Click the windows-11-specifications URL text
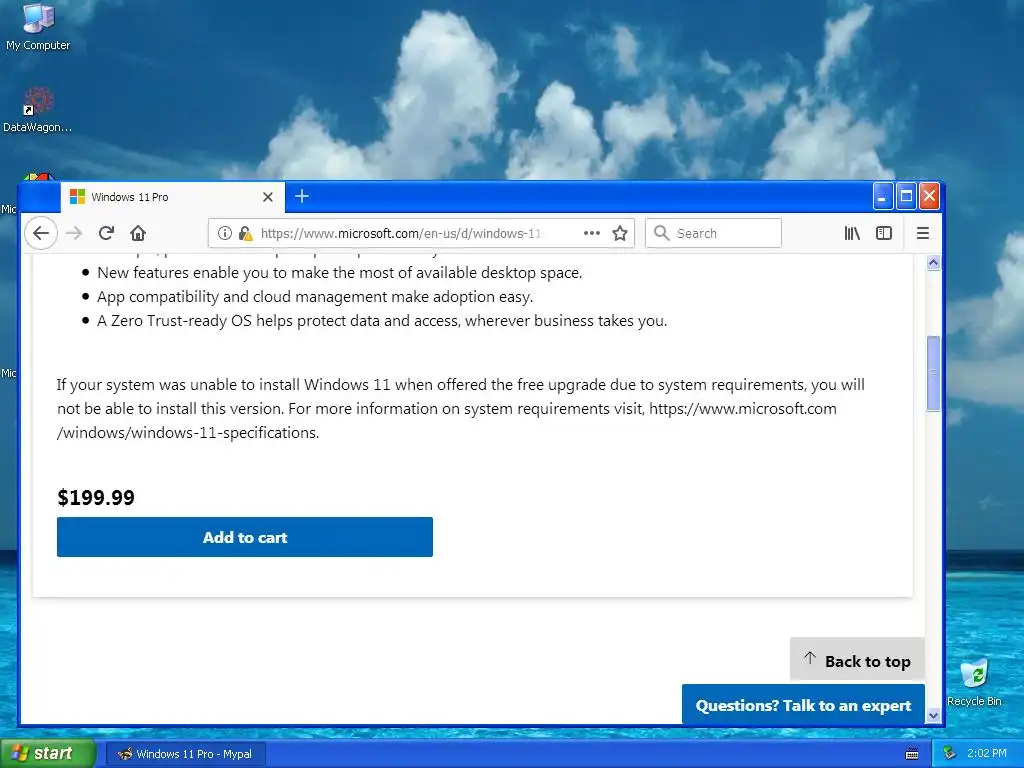Viewport: 1024px width, 768px height. (447, 421)
